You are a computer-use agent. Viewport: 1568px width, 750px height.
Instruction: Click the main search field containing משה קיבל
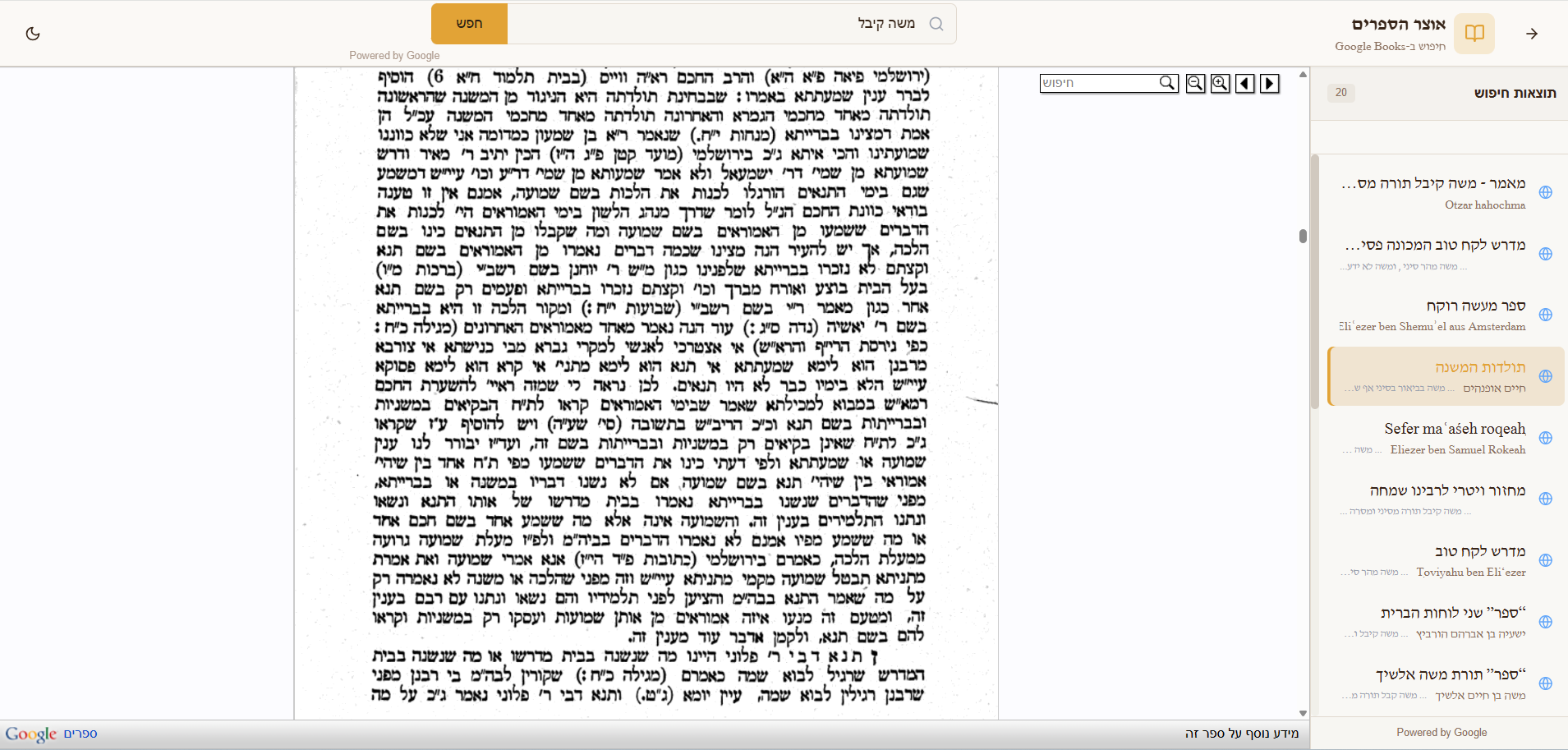(x=723, y=24)
